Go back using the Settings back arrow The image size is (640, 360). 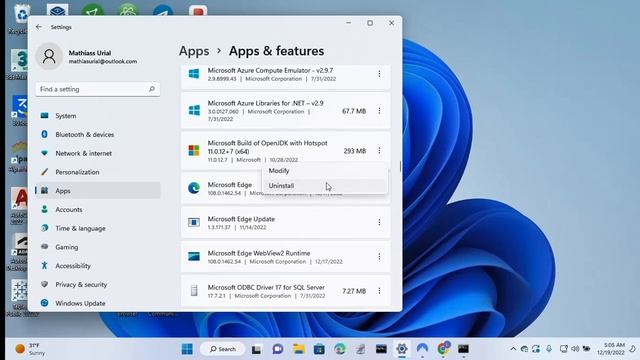click(x=39, y=27)
